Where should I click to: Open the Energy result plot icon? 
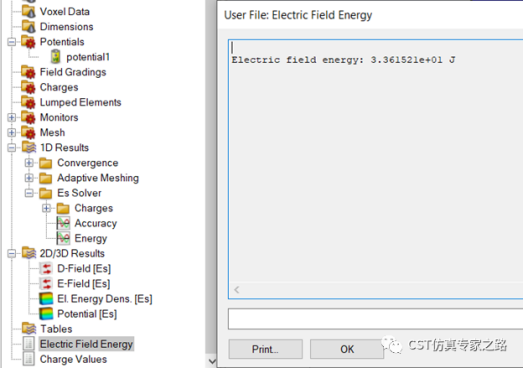click(x=63, y=238)
